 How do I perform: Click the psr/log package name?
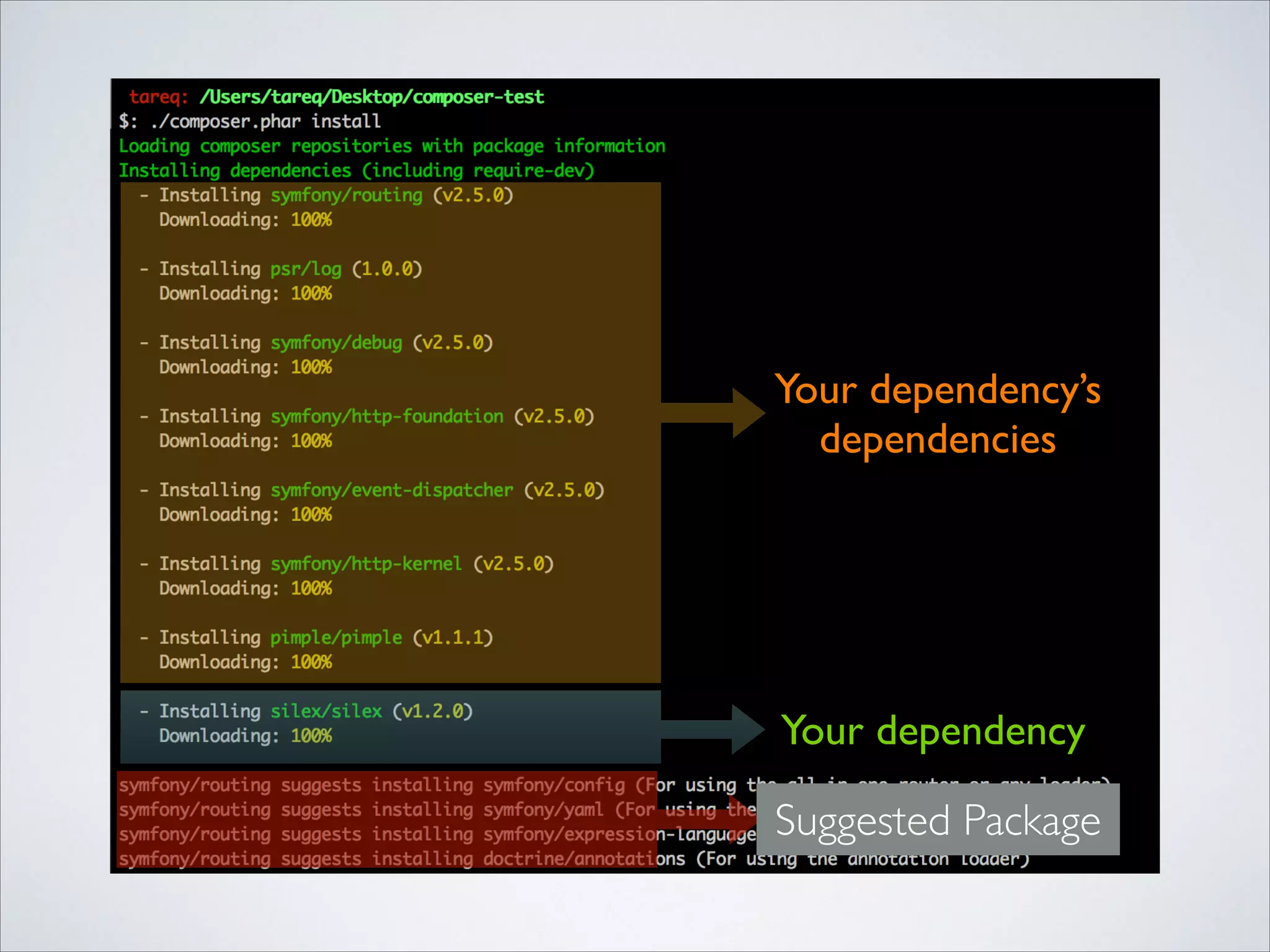coord(306,269)
